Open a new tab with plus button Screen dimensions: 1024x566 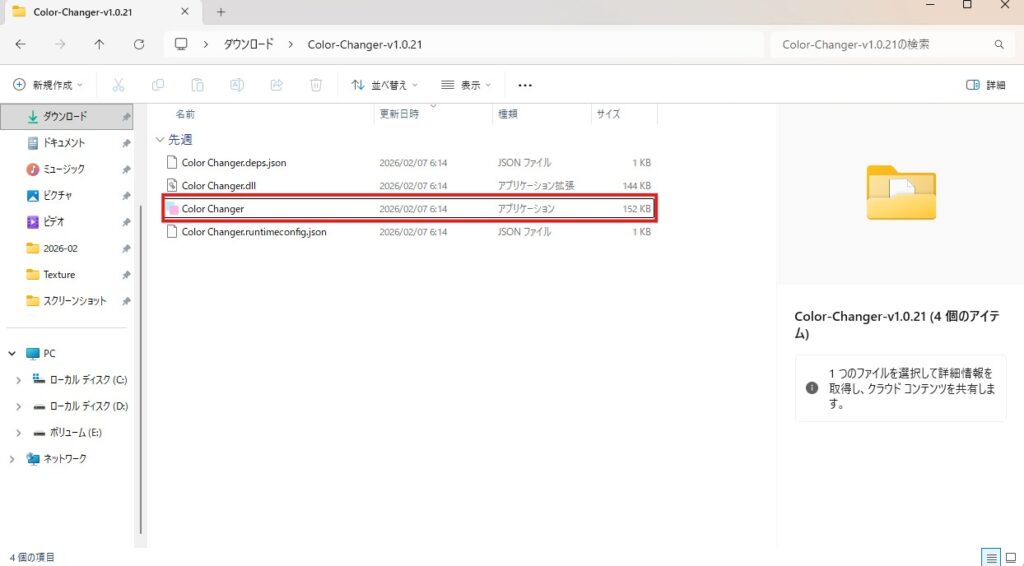pos(221,12)
